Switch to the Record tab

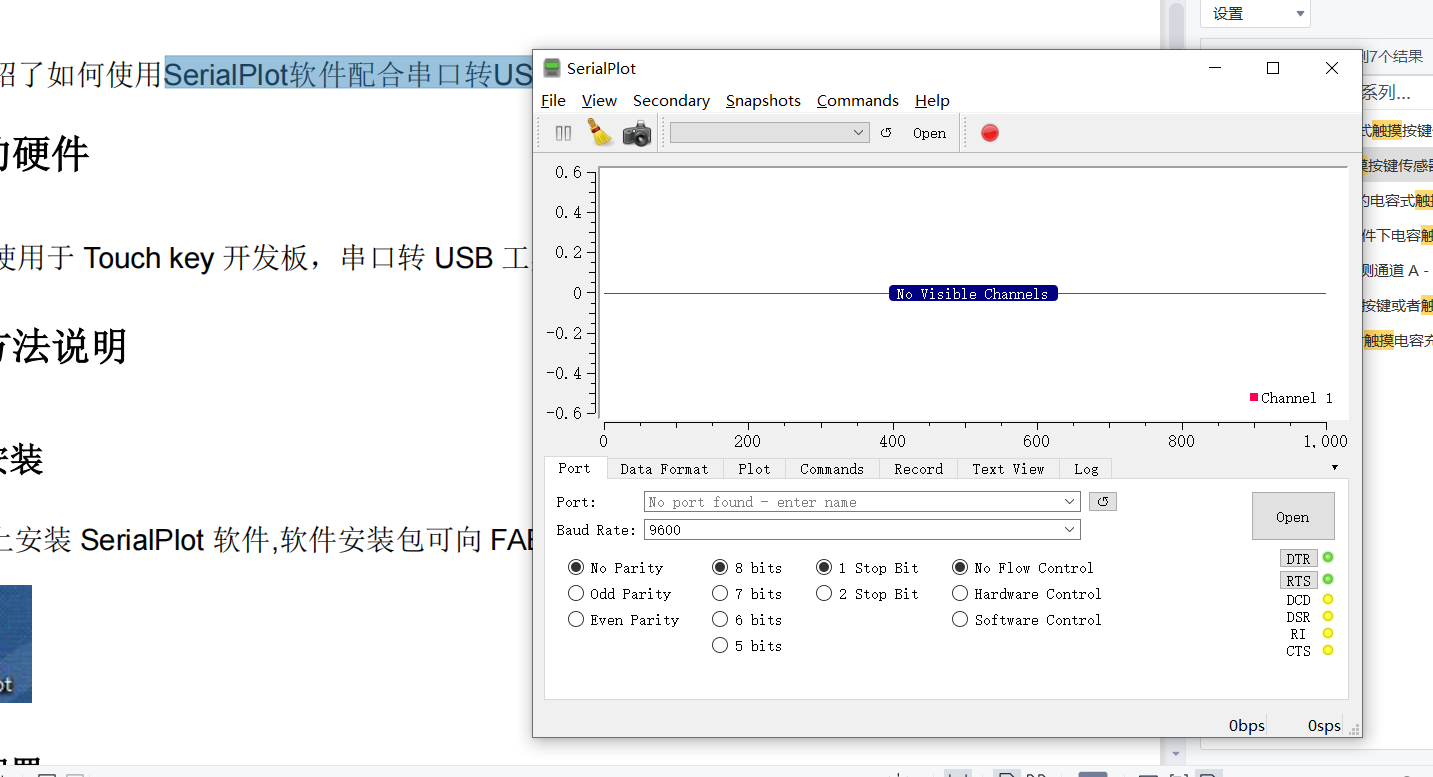(919, 469)
